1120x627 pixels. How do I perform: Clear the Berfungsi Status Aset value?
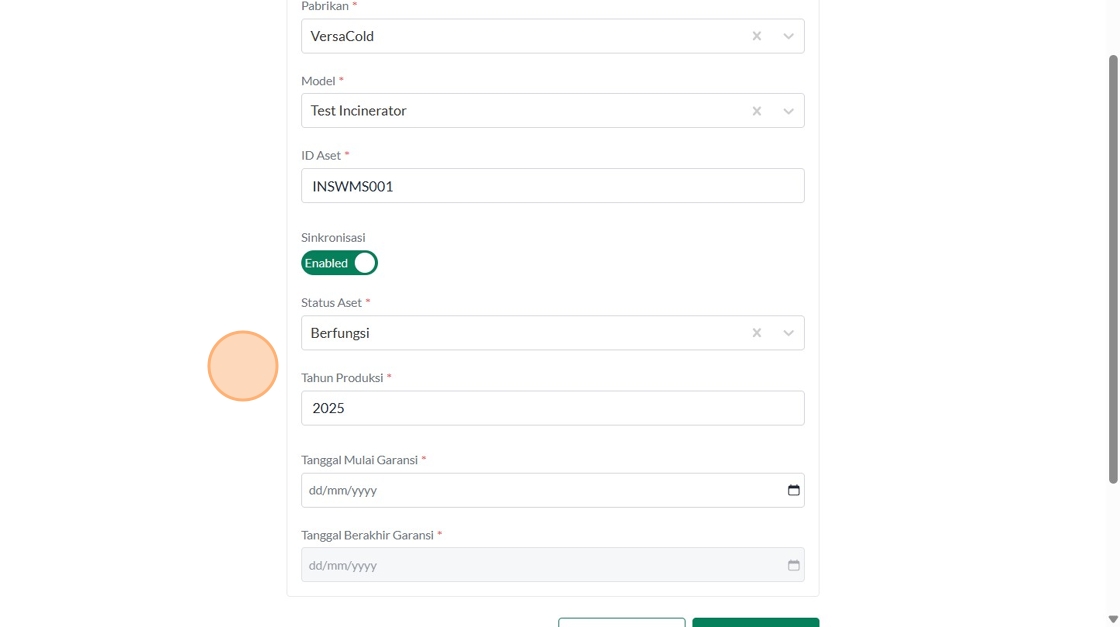[757, 333]
